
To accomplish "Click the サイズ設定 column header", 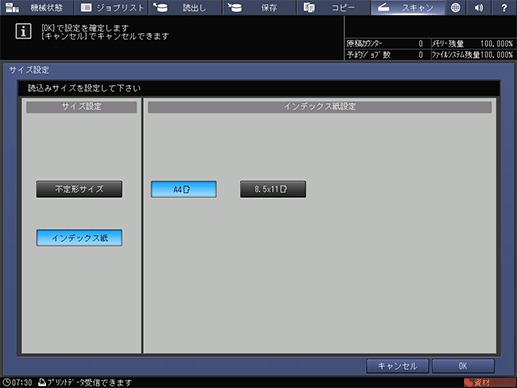I will (x=81, y=107).
